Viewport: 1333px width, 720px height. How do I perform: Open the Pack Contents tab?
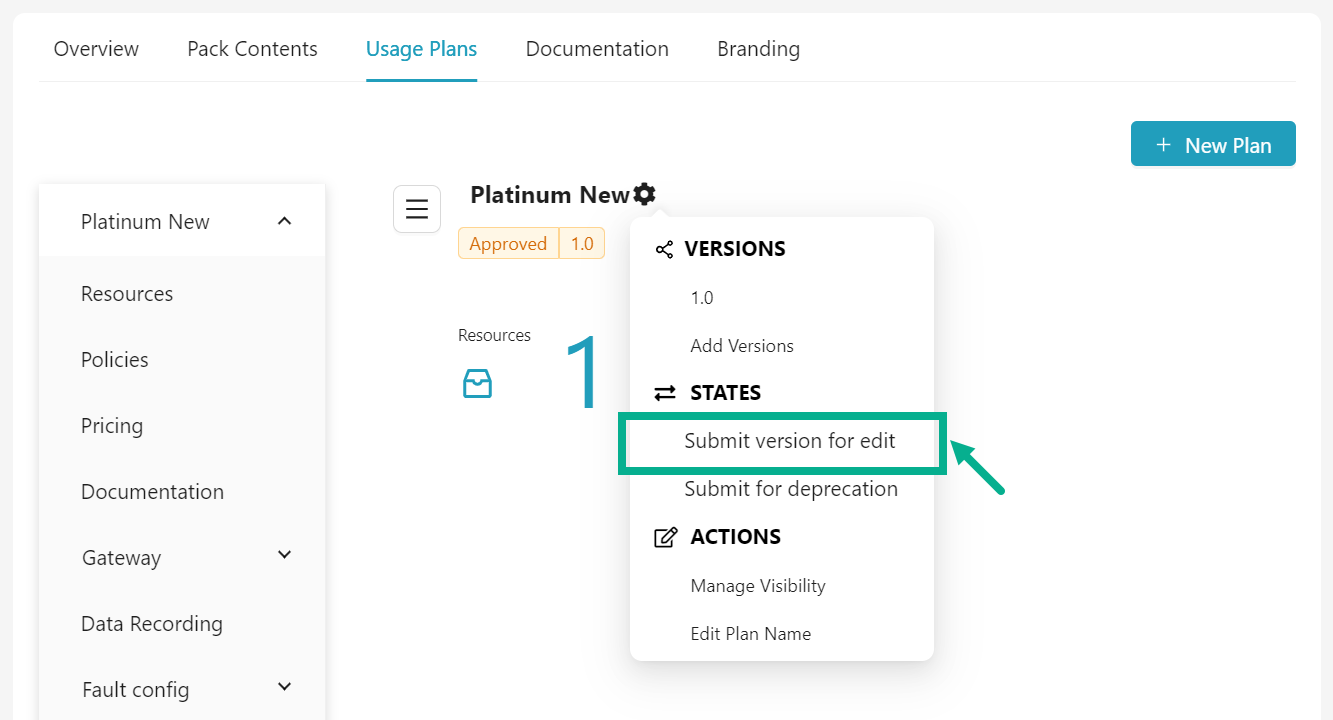pyautogui.click(x=252, y=49)
